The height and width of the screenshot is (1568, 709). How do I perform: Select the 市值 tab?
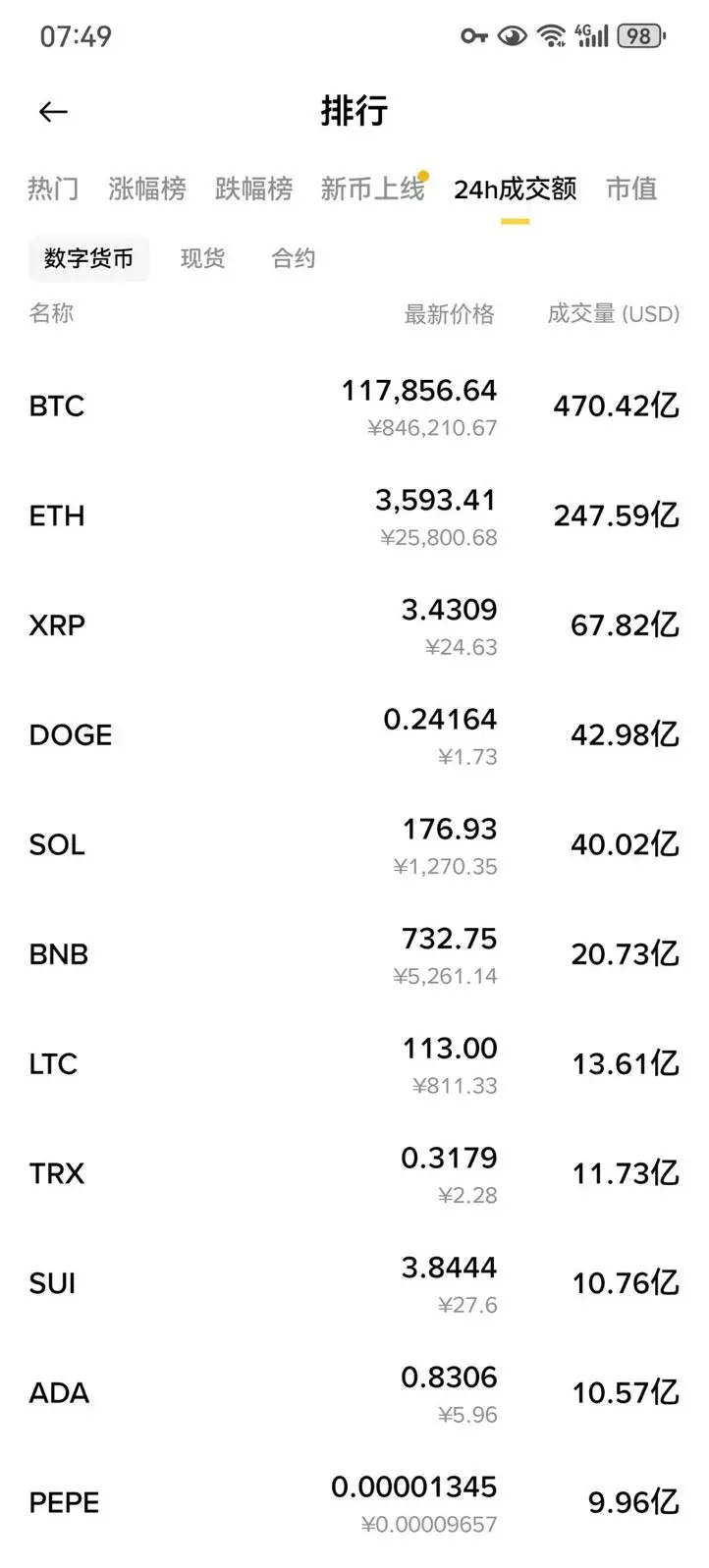[x=631, y=188]
